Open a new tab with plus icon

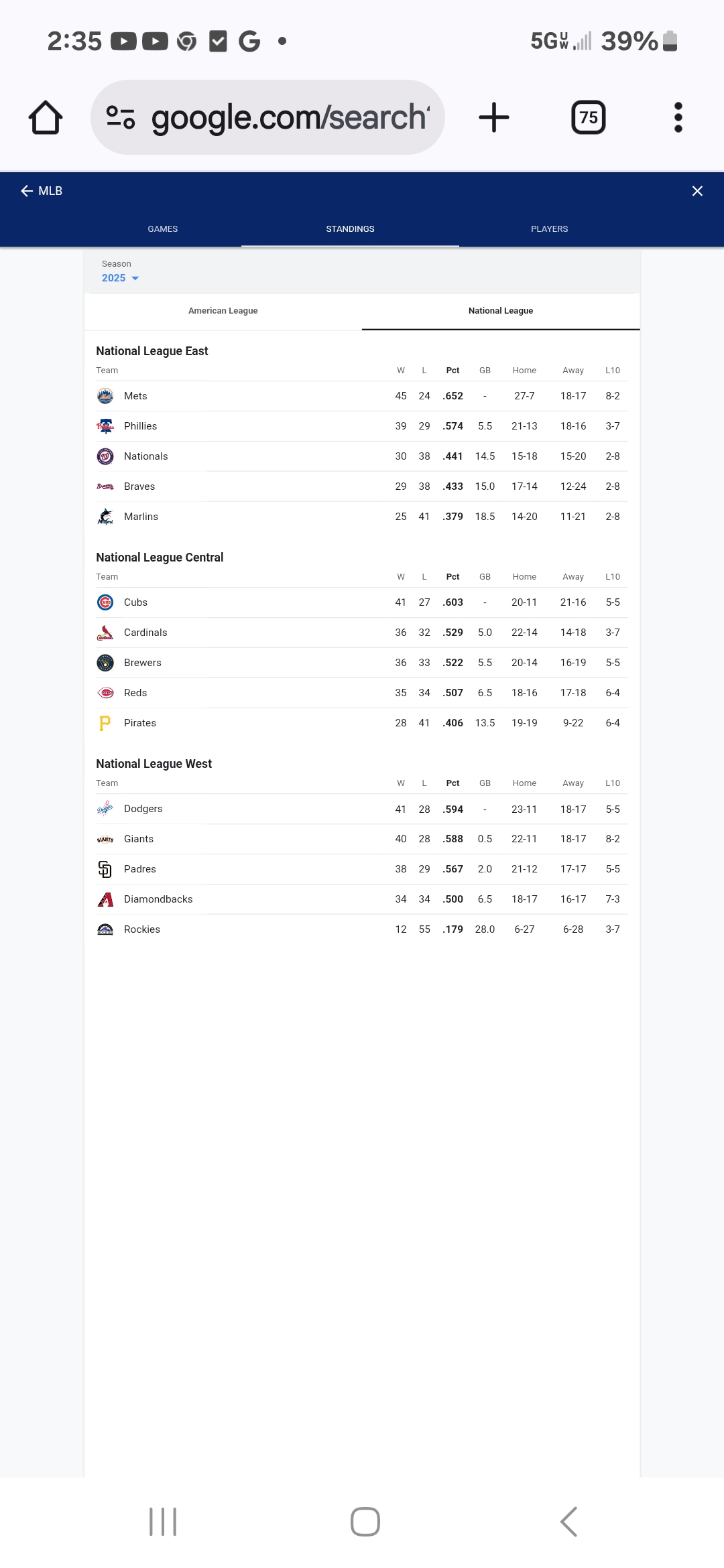pos(494,117)
